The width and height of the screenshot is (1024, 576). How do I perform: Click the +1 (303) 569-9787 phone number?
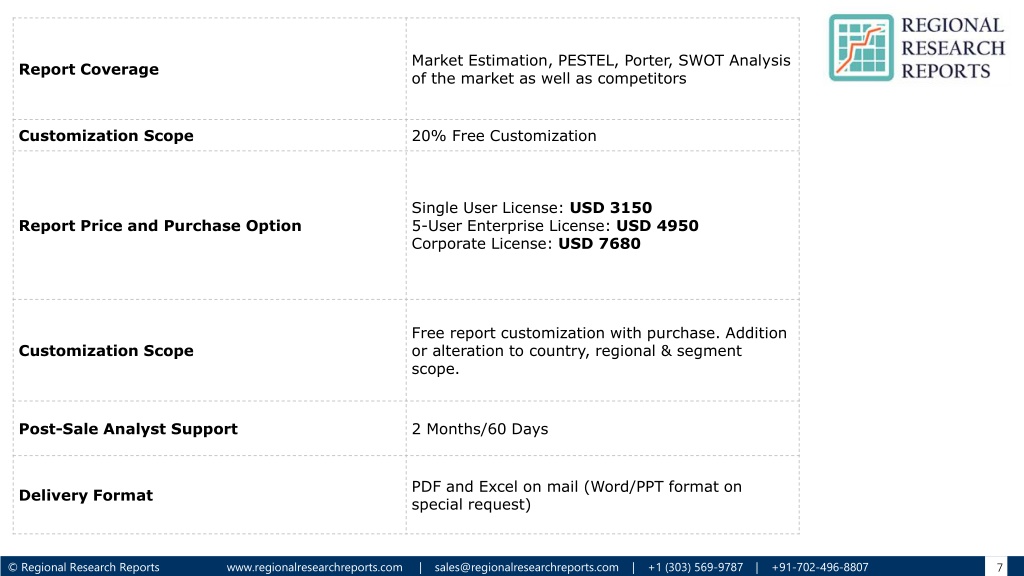click(696, 568)
